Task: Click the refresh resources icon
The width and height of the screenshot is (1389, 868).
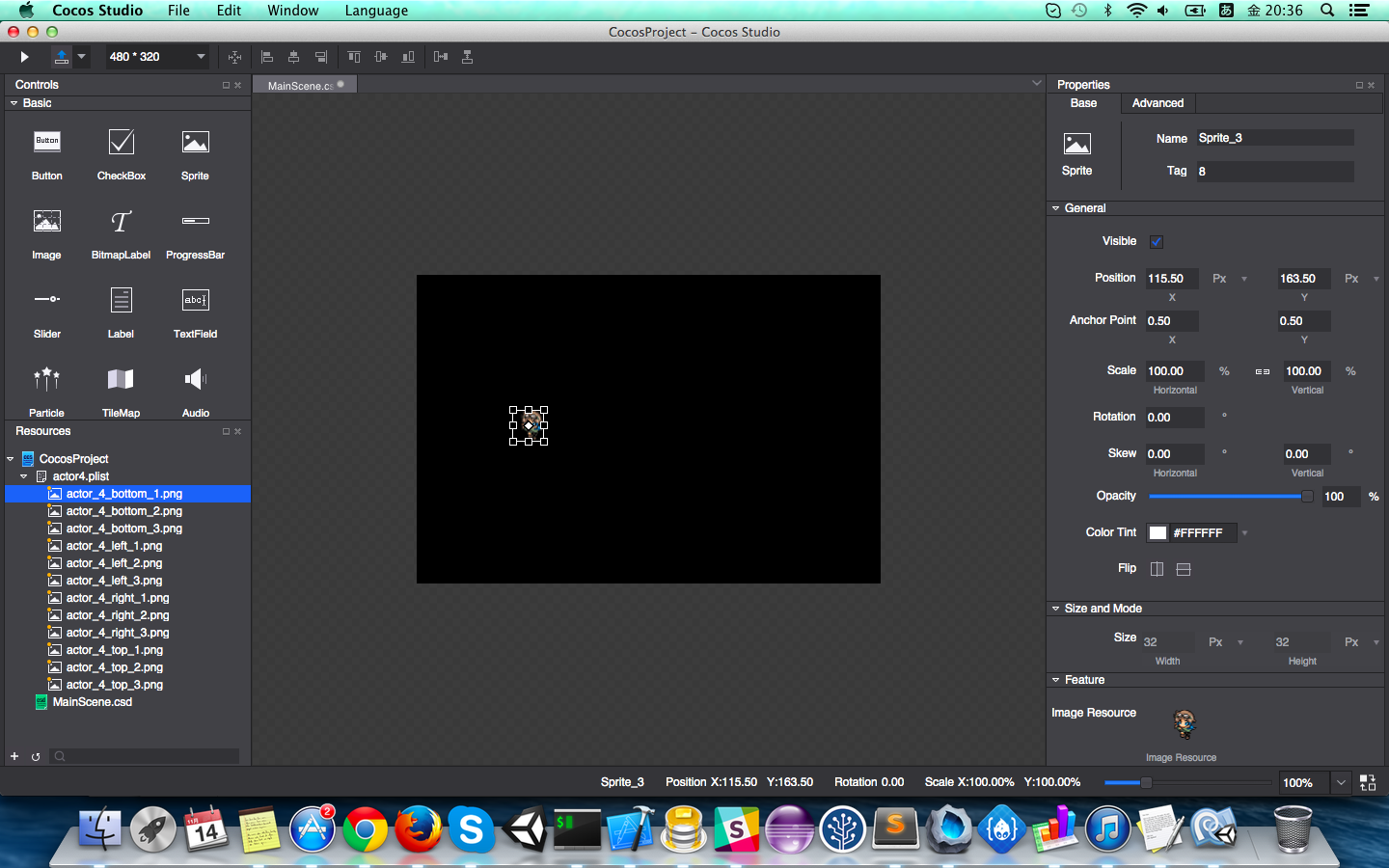Action: (36, 756)
